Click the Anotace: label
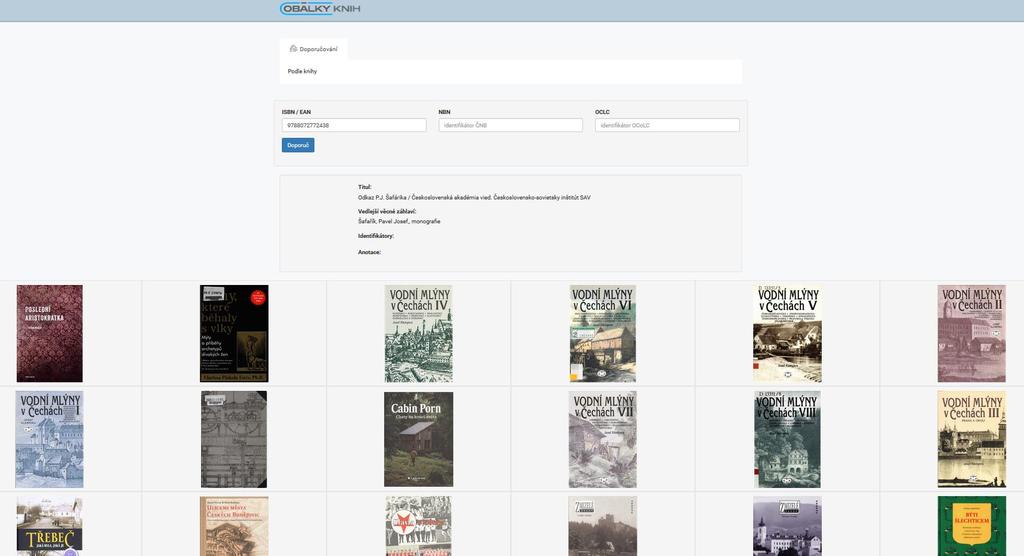The image size is (1024, 556). pyautogui.click(x=369, y=252)
